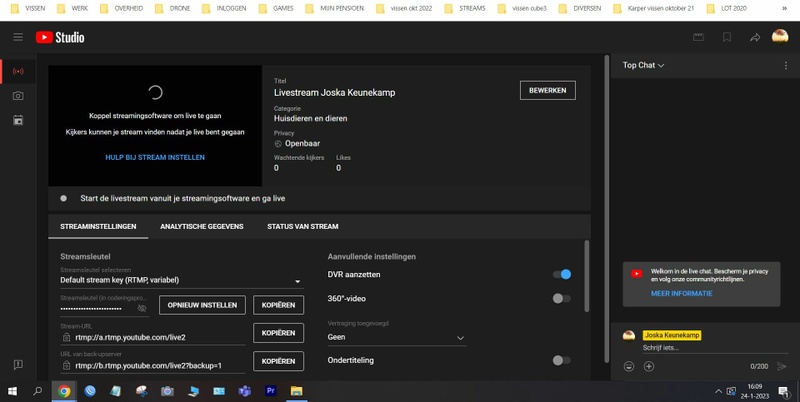Toggle the 360°-video switch
Viewport: 800px width, 402px height.
(x=562, y=298)
